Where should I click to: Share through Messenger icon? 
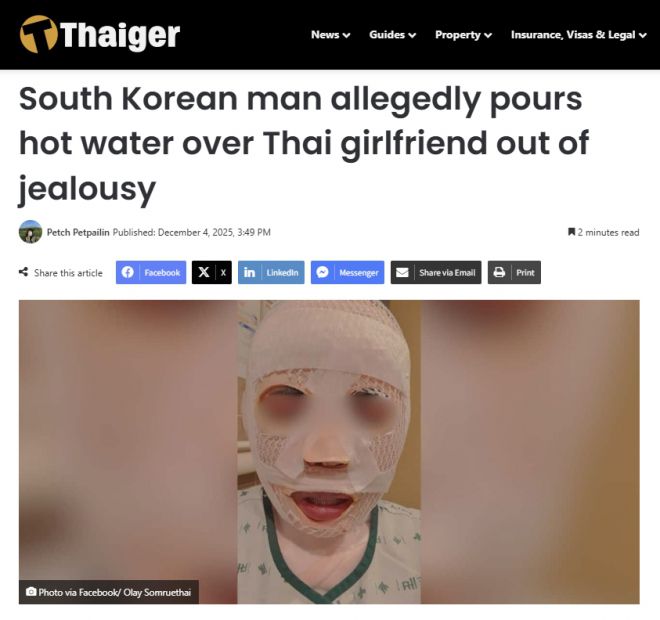coord(322,272)
